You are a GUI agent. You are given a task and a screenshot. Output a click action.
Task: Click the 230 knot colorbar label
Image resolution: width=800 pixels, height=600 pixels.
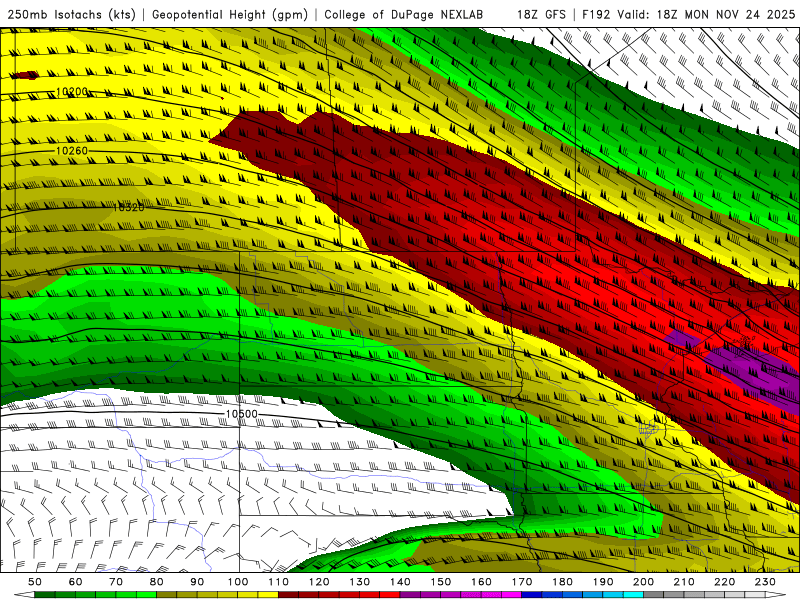pyautogui.click(x=765, y=582)
